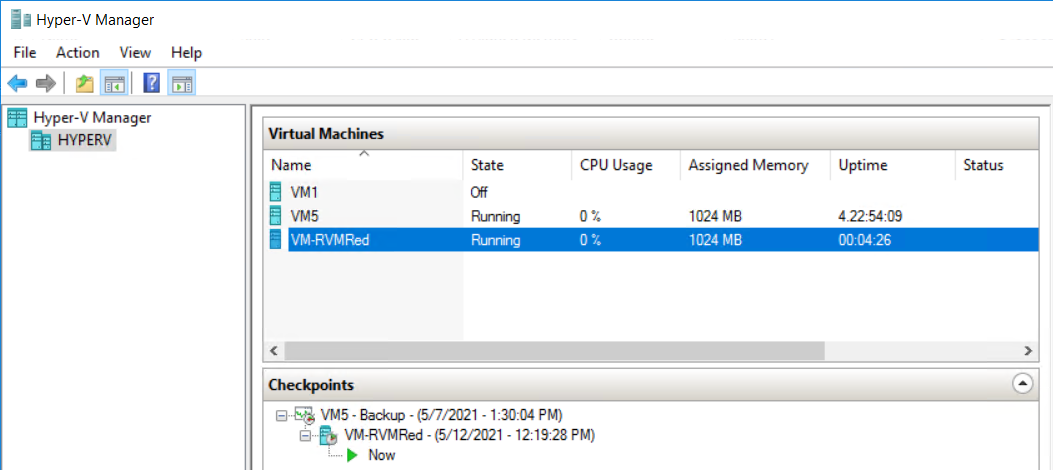The height and width of the screenshot is (470, 1053).
Task: Click the Back arrow toolbar icon
Action: pyautogui.click(x=17, y=84)
